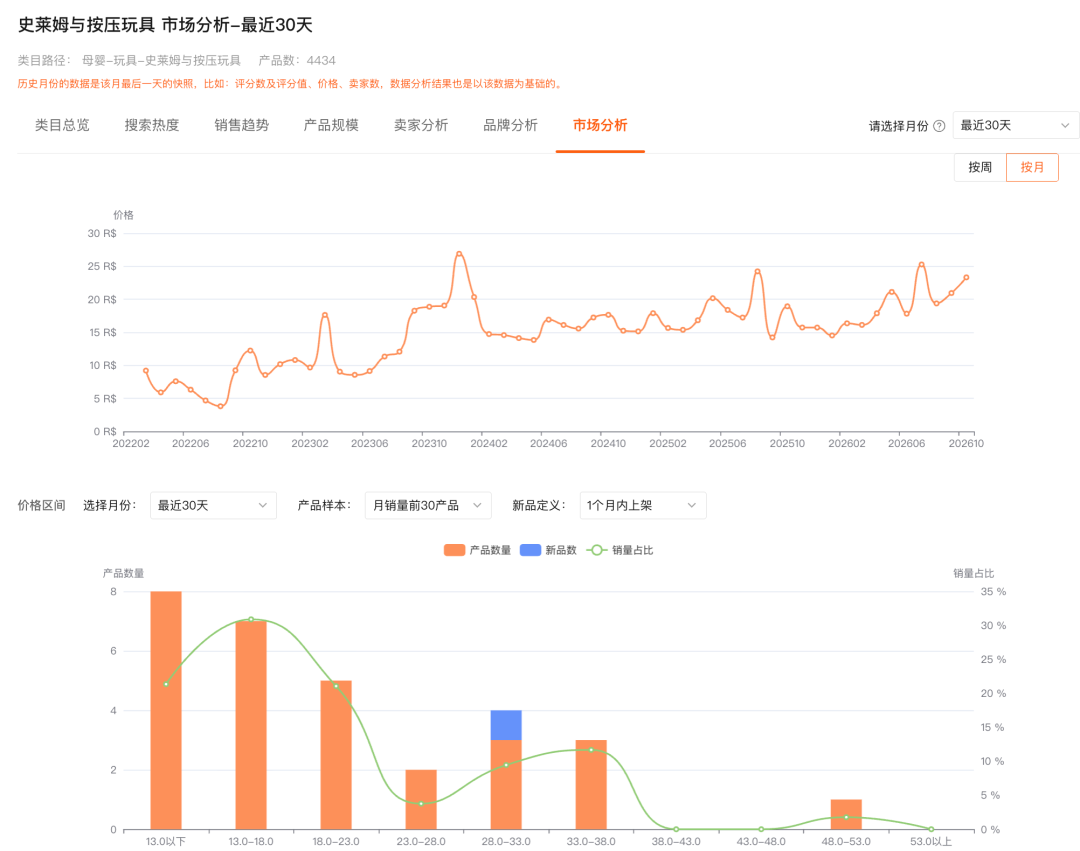
Task: Open the 类目总览 tab
Action: [62, 125]
